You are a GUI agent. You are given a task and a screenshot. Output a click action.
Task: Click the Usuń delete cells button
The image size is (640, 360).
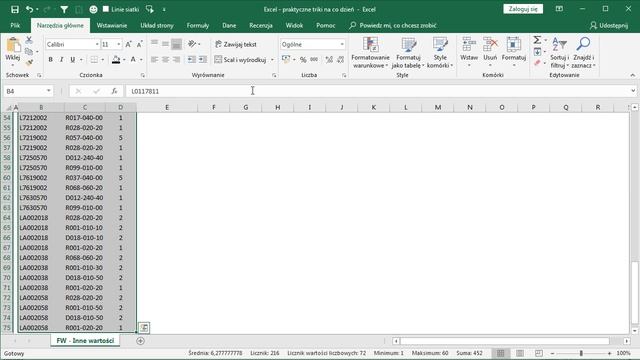click(490, 52)
